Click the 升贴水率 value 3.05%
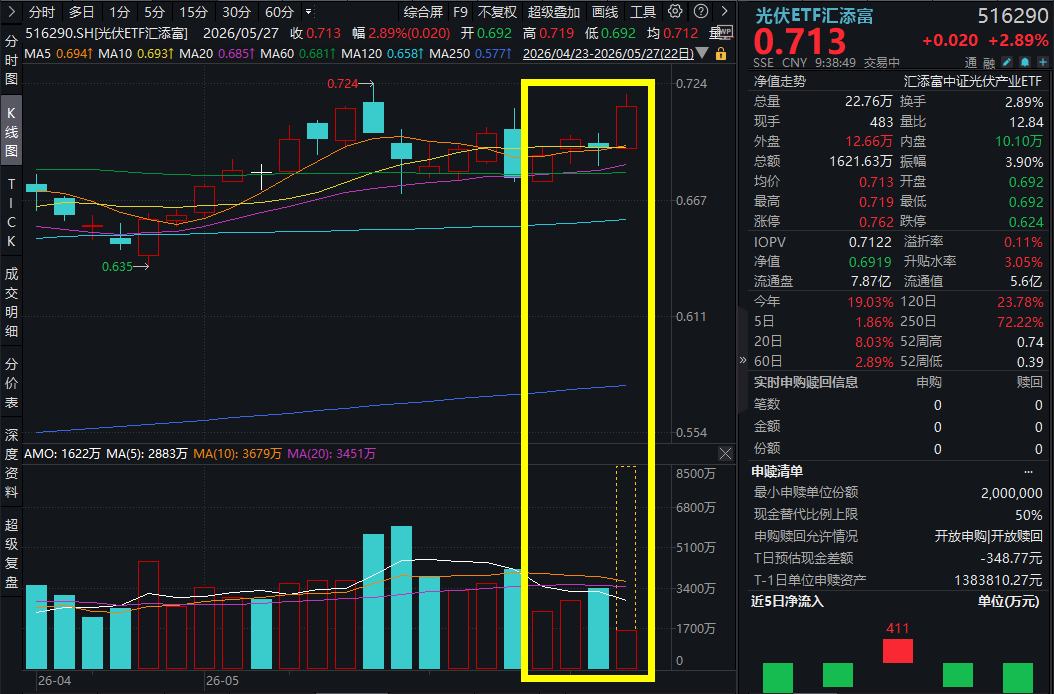Image resolution: width=1054 pixels, height=694 pixels. click(1024, 262)
